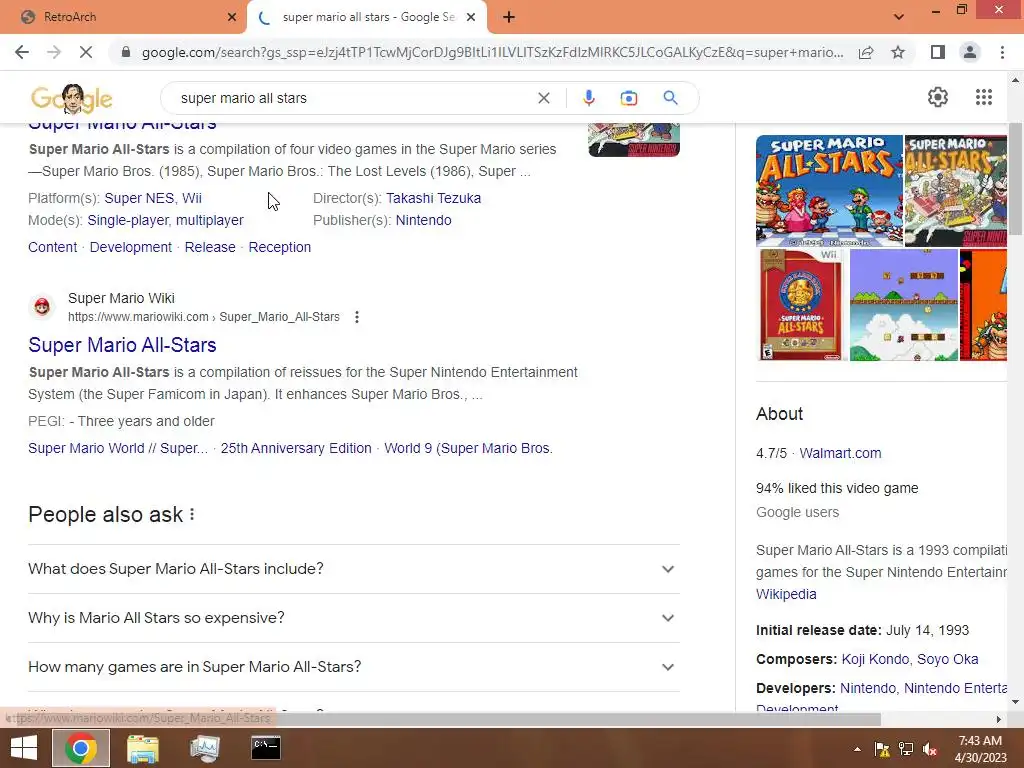This screenshot has height=768, width=1024.
Task: Open the Wikipedia link in About panel
Action: [x=786, y=594]
